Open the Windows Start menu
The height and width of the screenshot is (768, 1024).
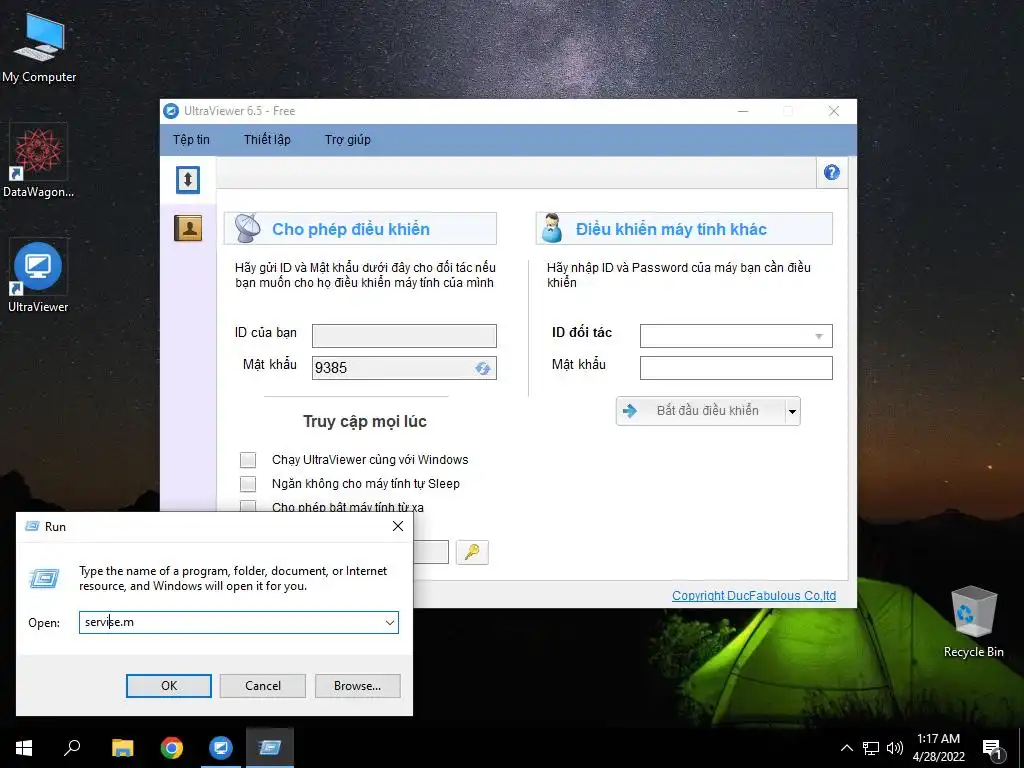[x=24, y=748]
